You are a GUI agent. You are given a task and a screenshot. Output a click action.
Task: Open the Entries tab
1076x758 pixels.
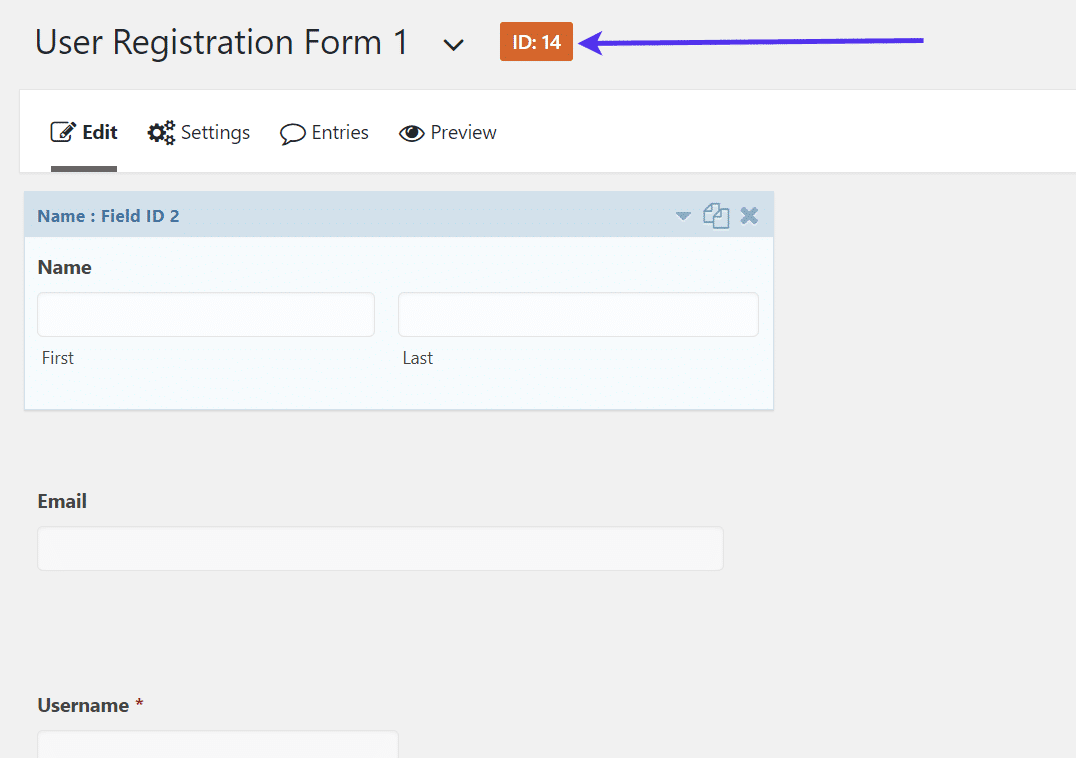(x=340, y=132)
